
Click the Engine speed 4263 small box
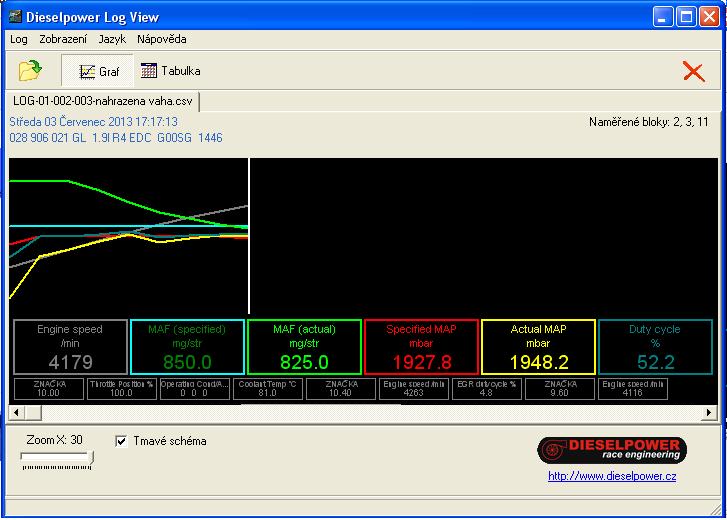414,389
